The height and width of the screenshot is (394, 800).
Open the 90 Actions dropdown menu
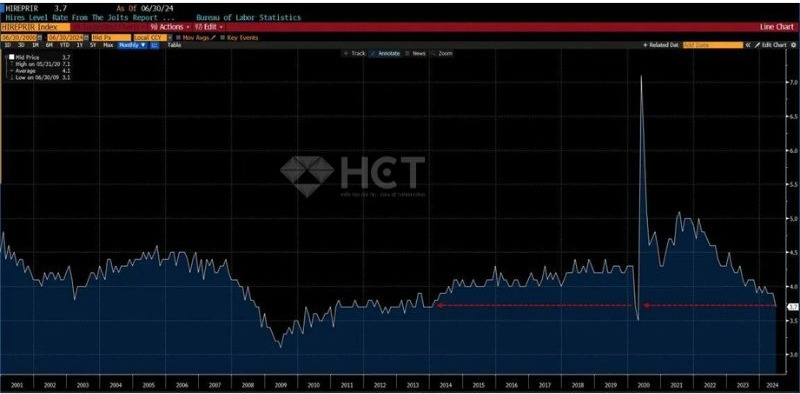170,27
